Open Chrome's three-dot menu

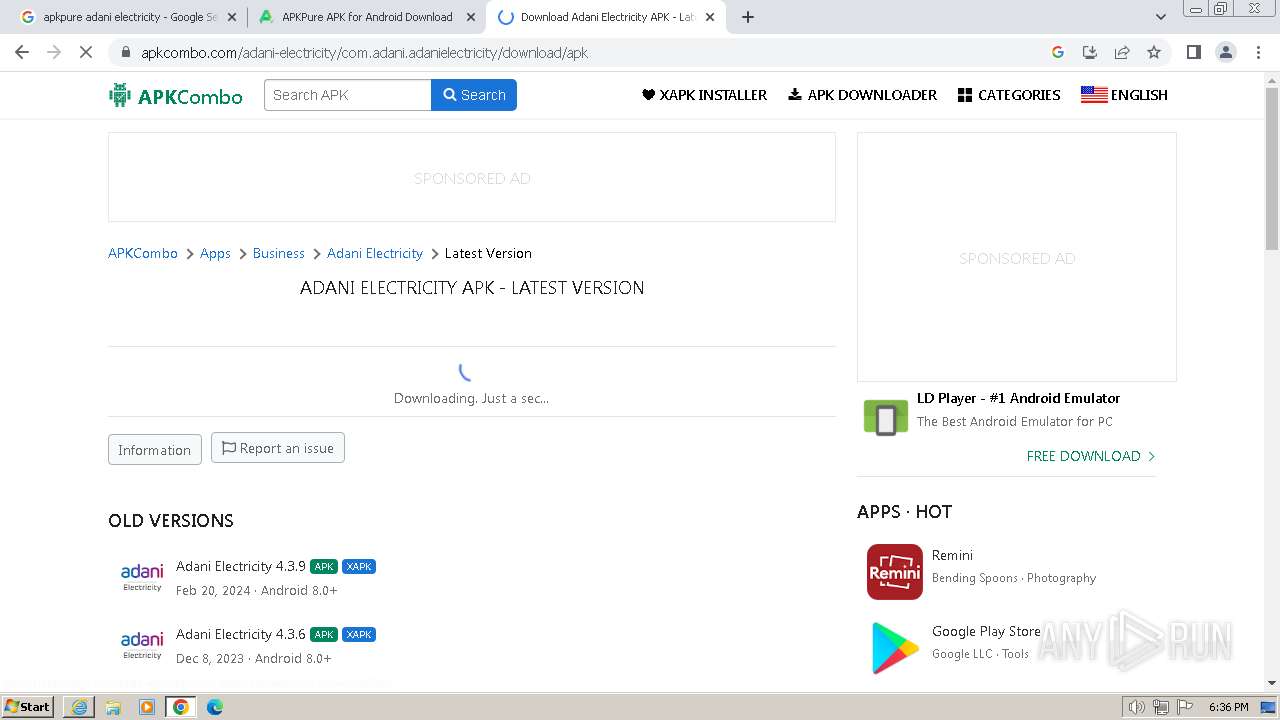pos(1258,52)
